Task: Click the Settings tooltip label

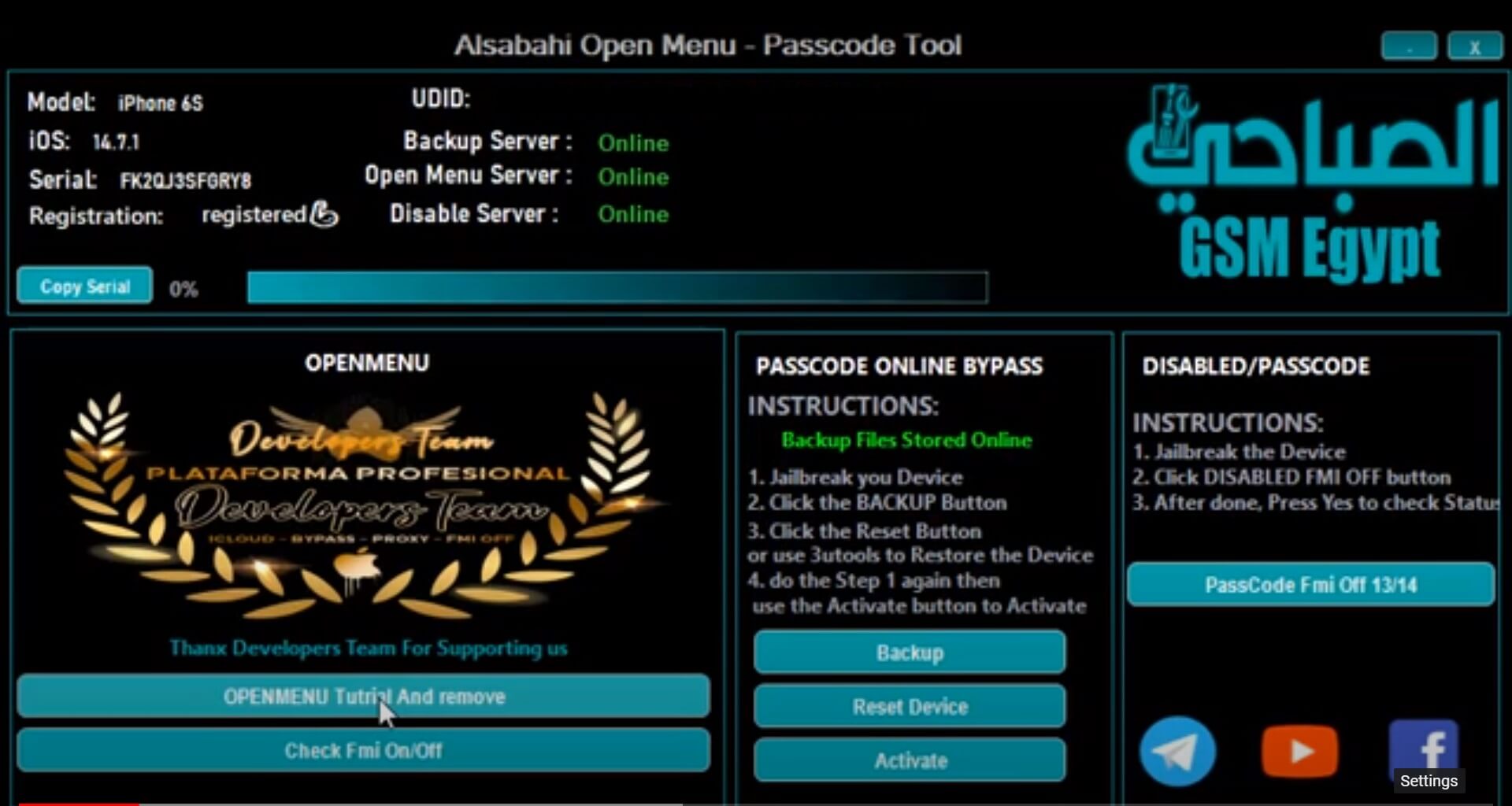Action: point(1429,781)
